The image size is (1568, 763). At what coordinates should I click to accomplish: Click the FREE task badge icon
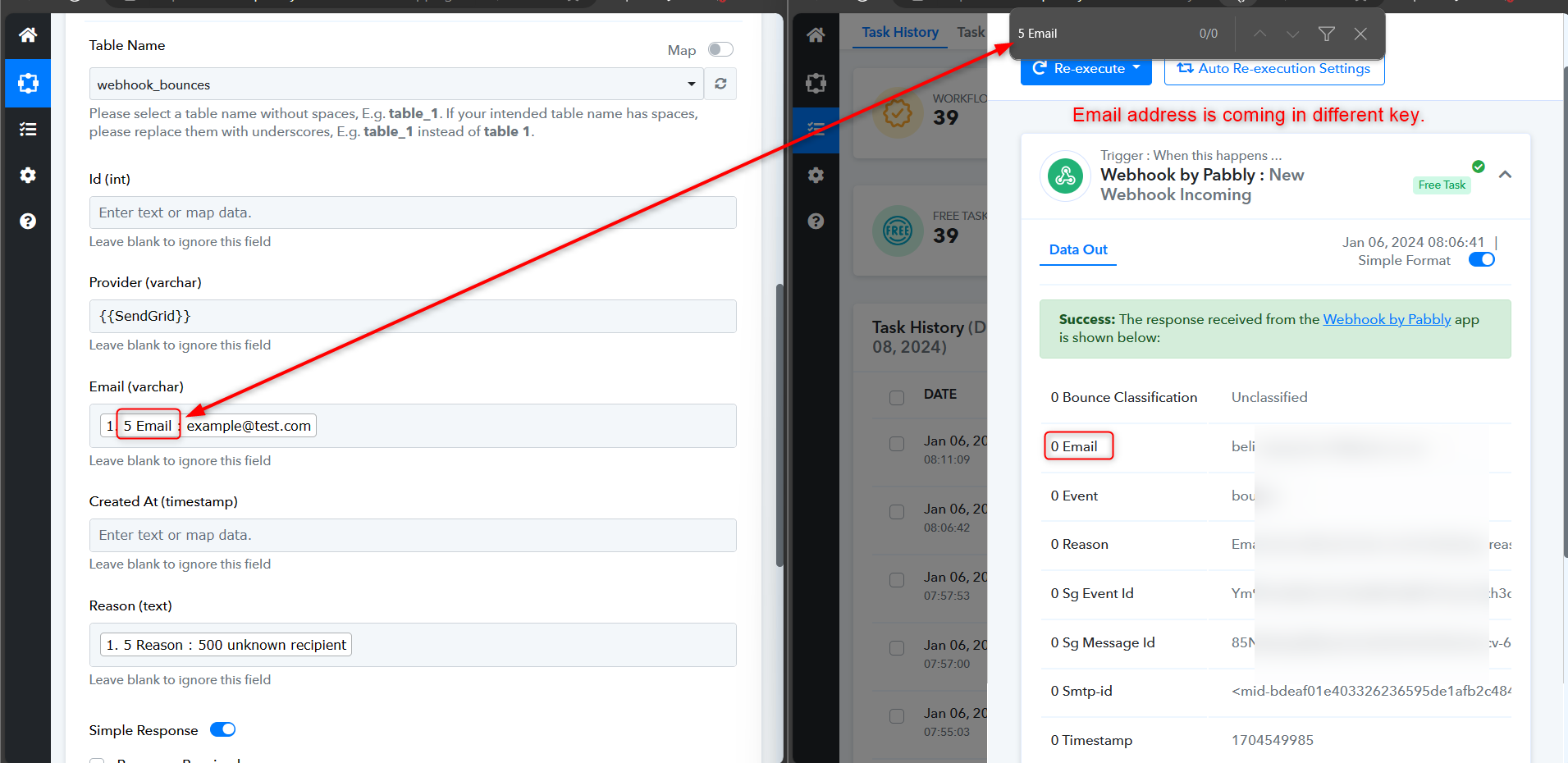[x=898, y=231]
